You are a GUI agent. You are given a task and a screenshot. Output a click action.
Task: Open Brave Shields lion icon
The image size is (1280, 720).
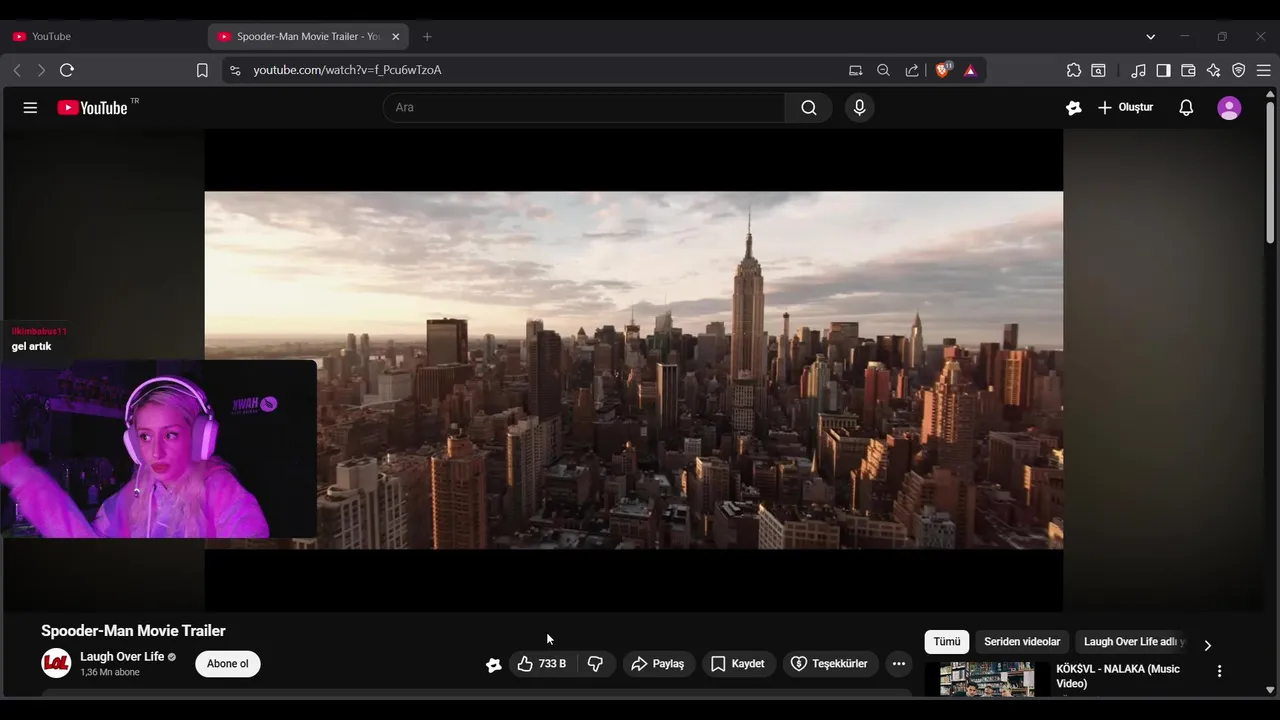[943, 70]
